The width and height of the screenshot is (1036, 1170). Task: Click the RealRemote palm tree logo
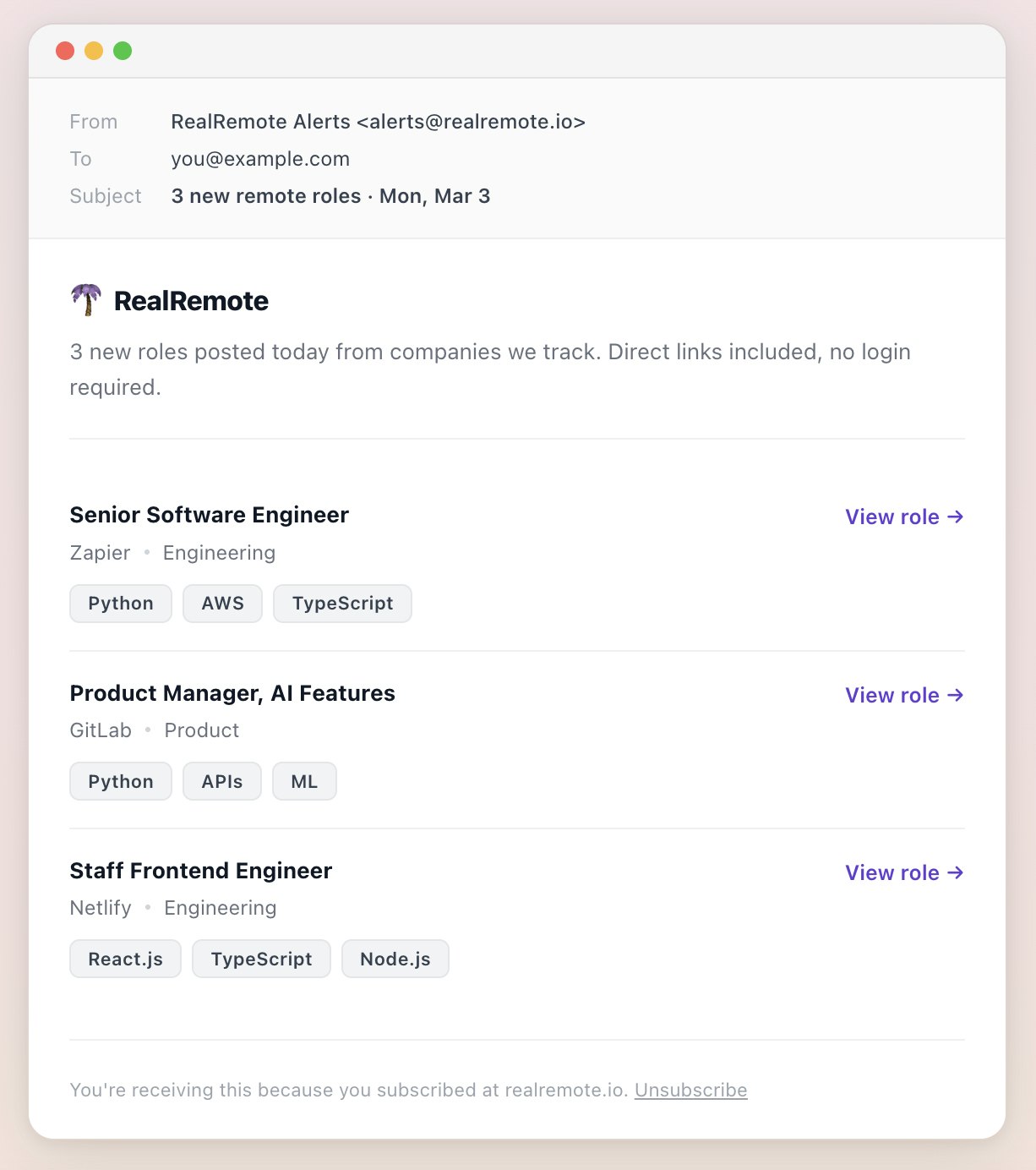86,300
